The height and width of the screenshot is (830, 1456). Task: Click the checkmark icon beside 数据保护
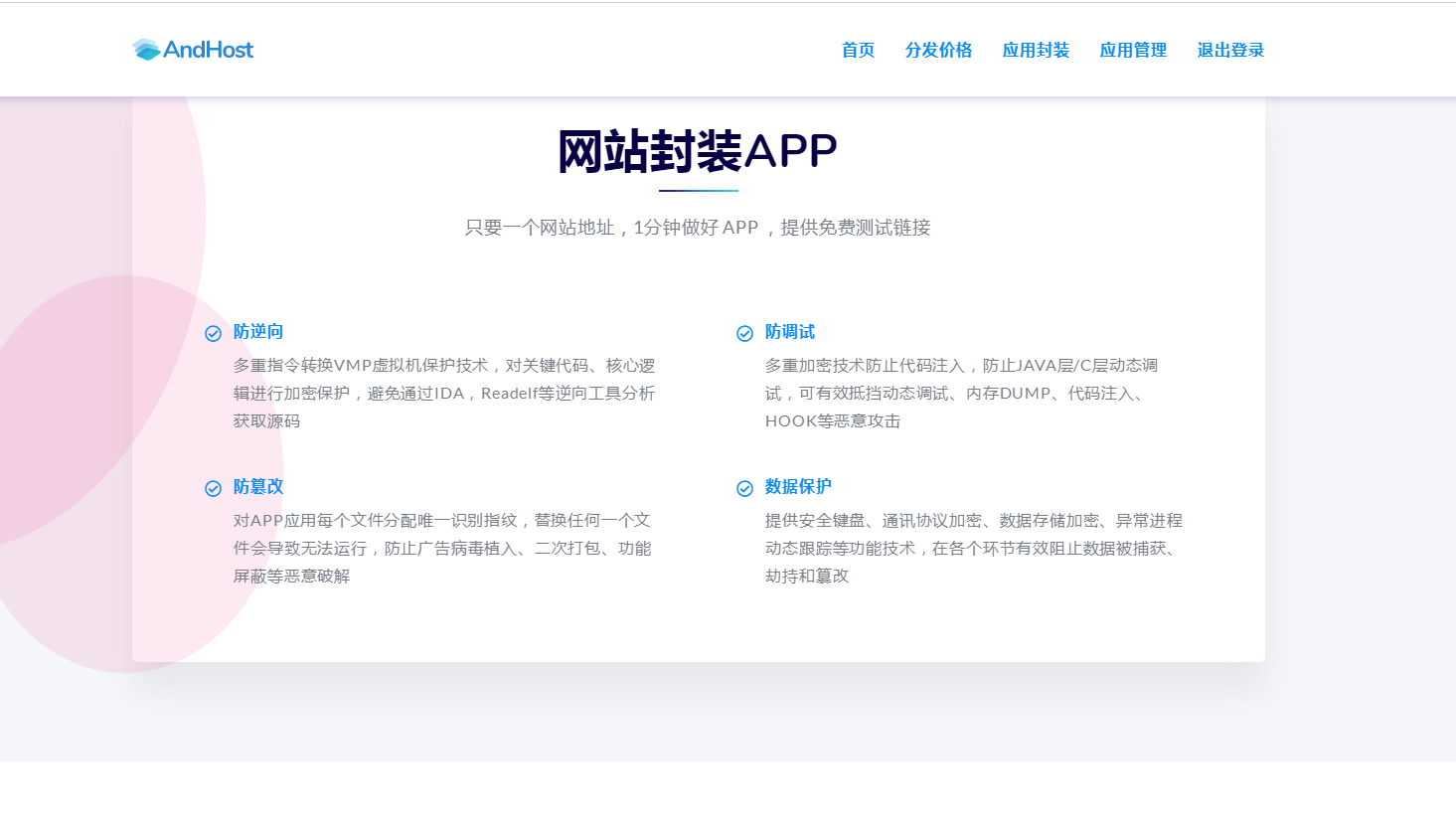click(744, 488)
